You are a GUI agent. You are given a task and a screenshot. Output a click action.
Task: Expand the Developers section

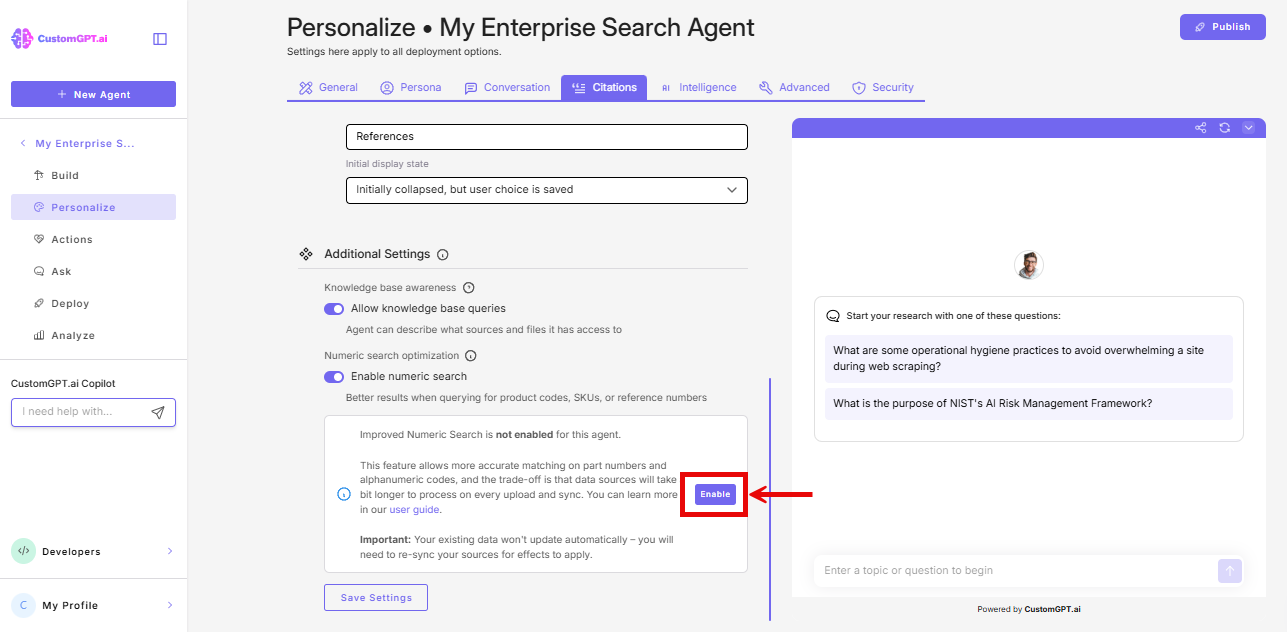click(93, 551)
